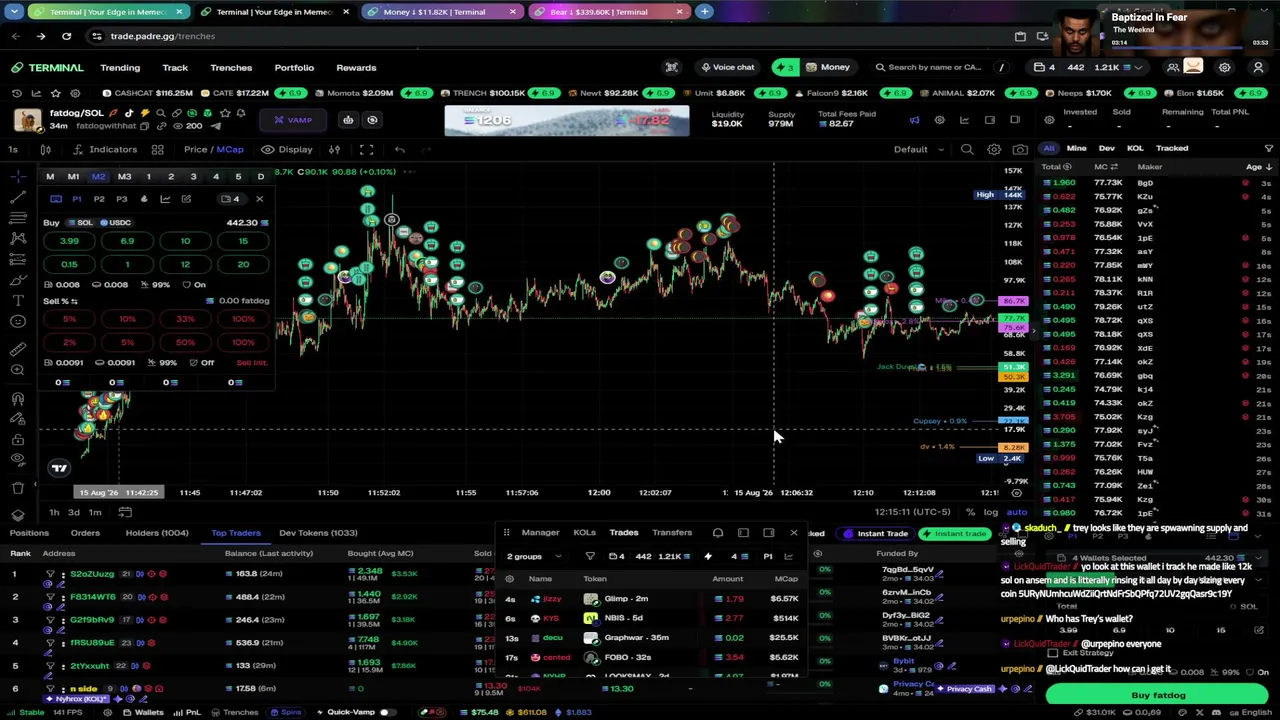1280x720 pixels.
Task: Select the P3 preset
Action: coord(122,199)
